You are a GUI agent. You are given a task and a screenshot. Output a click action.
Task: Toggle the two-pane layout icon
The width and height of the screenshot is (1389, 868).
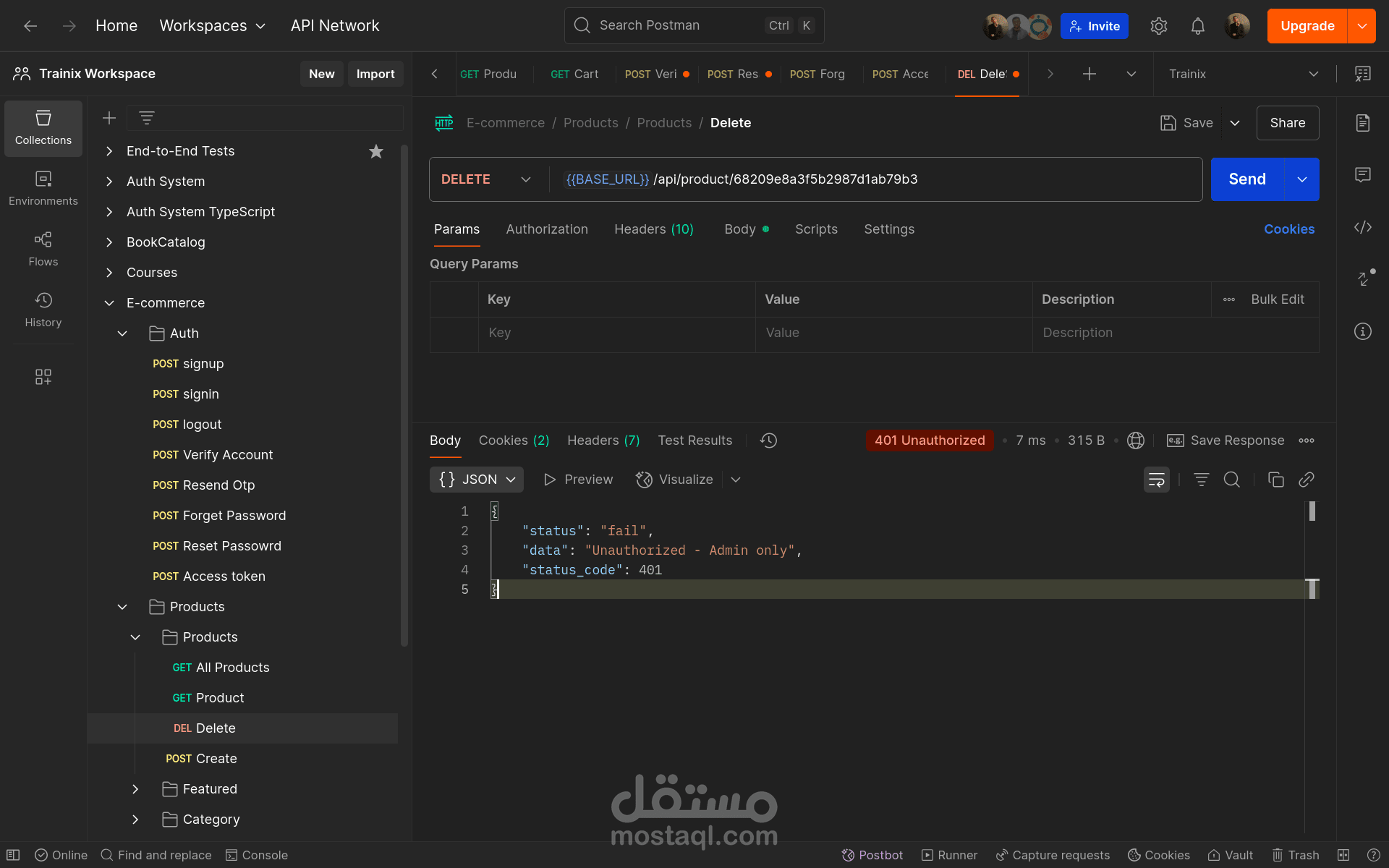pyautogui.click(x=1343, y=855)
